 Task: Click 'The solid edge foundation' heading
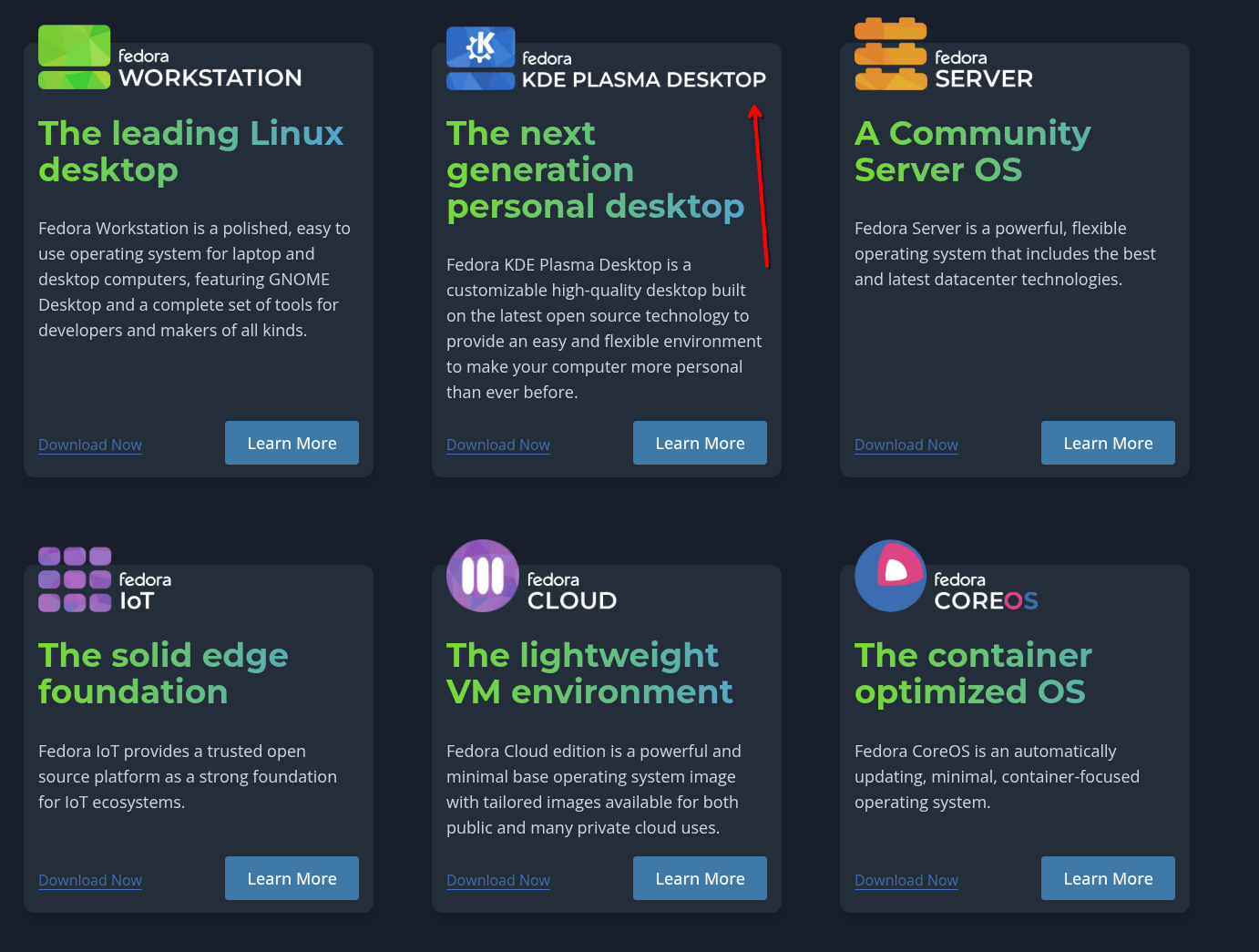coord(164,673)
